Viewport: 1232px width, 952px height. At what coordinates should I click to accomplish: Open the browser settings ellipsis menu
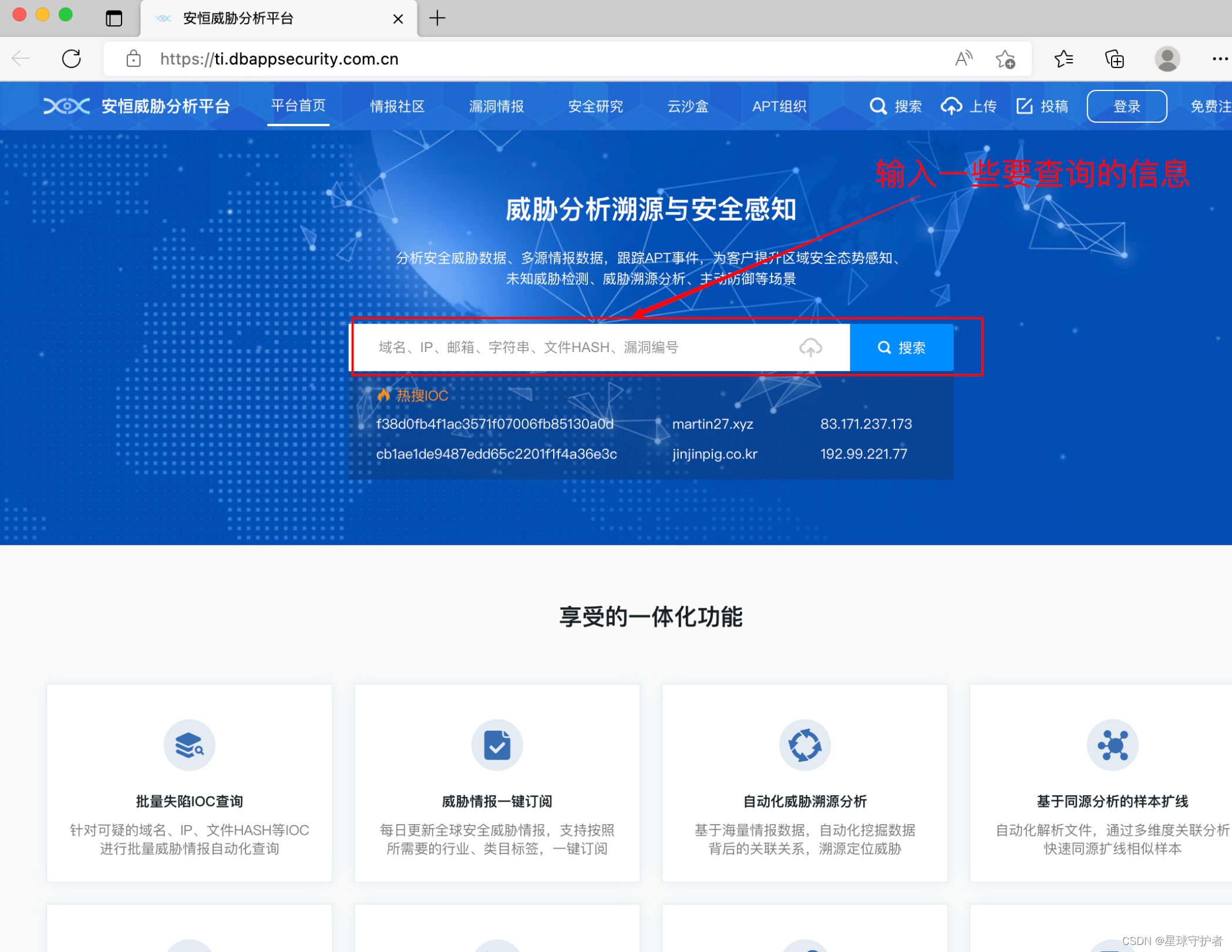pyautogui.click(x=1220, y=59)
